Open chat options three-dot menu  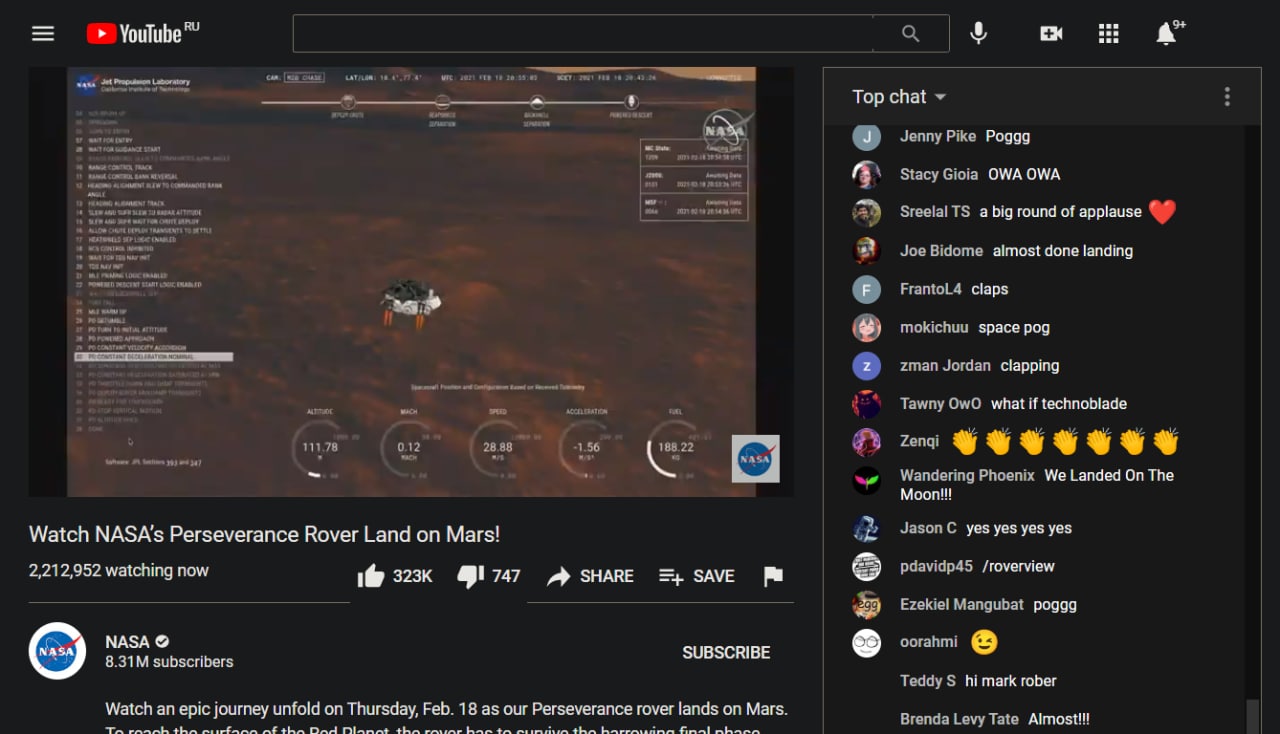tap(1227, 97)
